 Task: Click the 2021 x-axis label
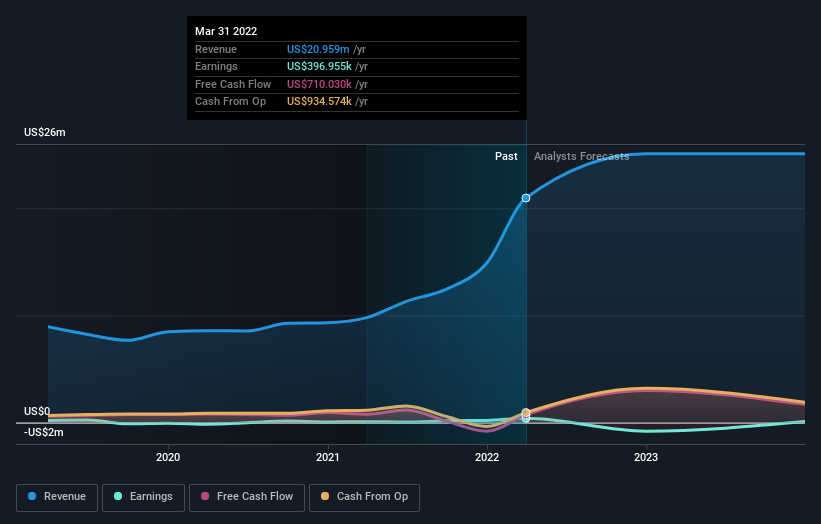coord(328,457)
